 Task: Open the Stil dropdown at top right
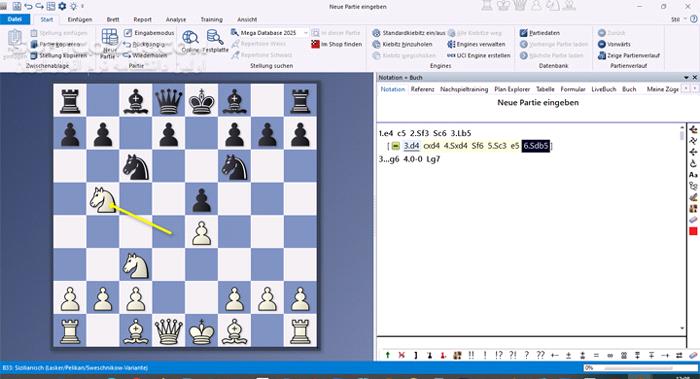pyautogui.click(x=678, y=19)
